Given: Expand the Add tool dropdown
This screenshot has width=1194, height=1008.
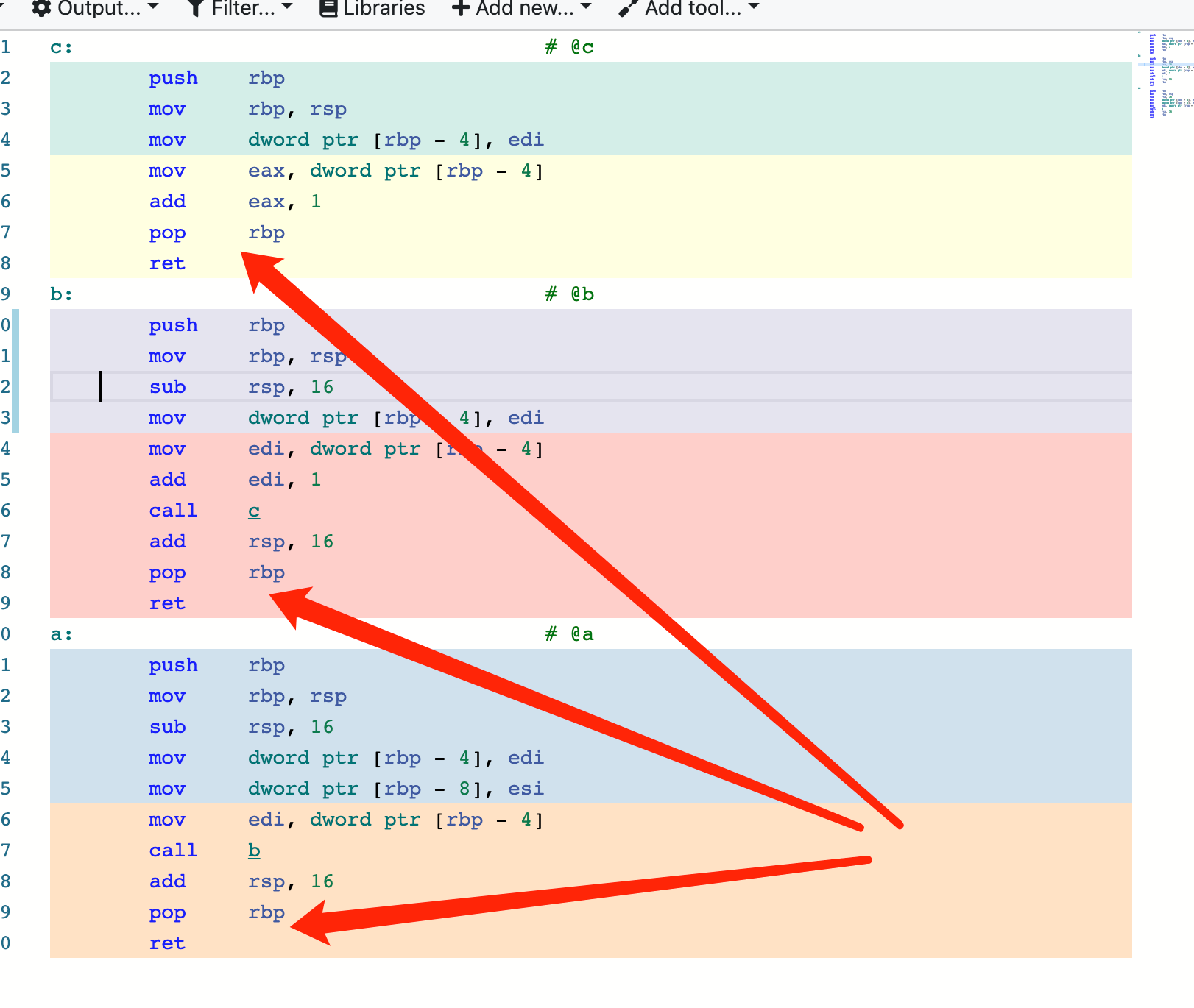Looking at the screenshot, I should pyautogui.click(x=688, y=8).
